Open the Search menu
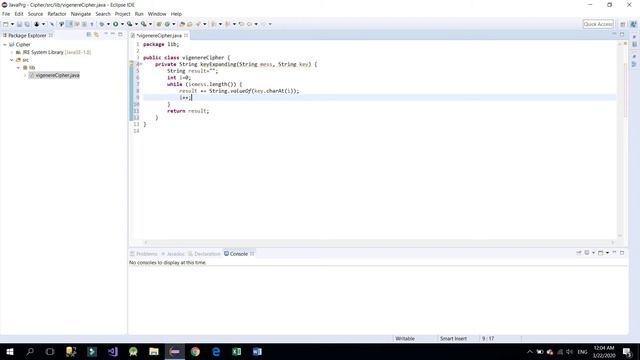 [x=103, y=14]
